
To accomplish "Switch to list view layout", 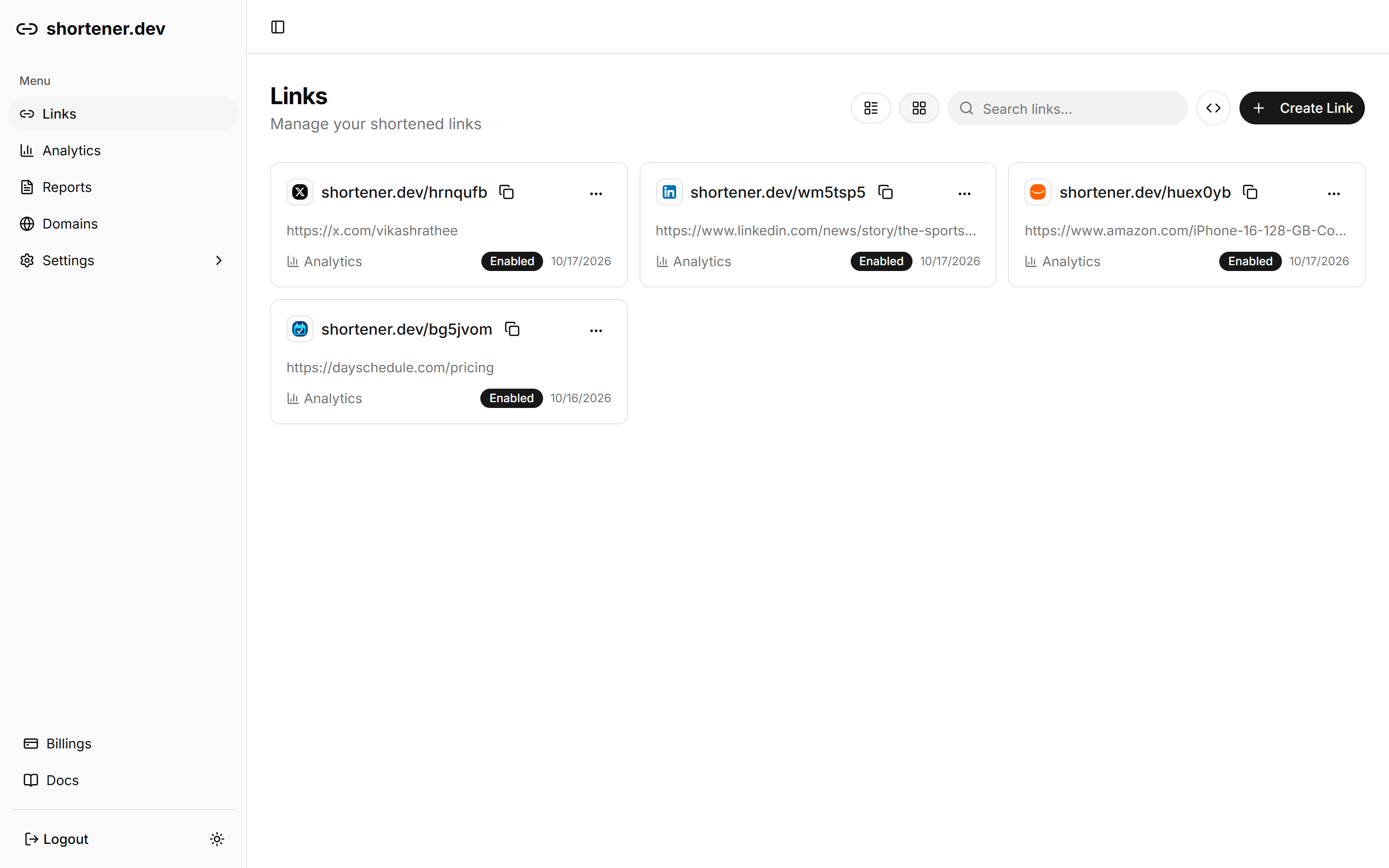I will pos(871,108).
